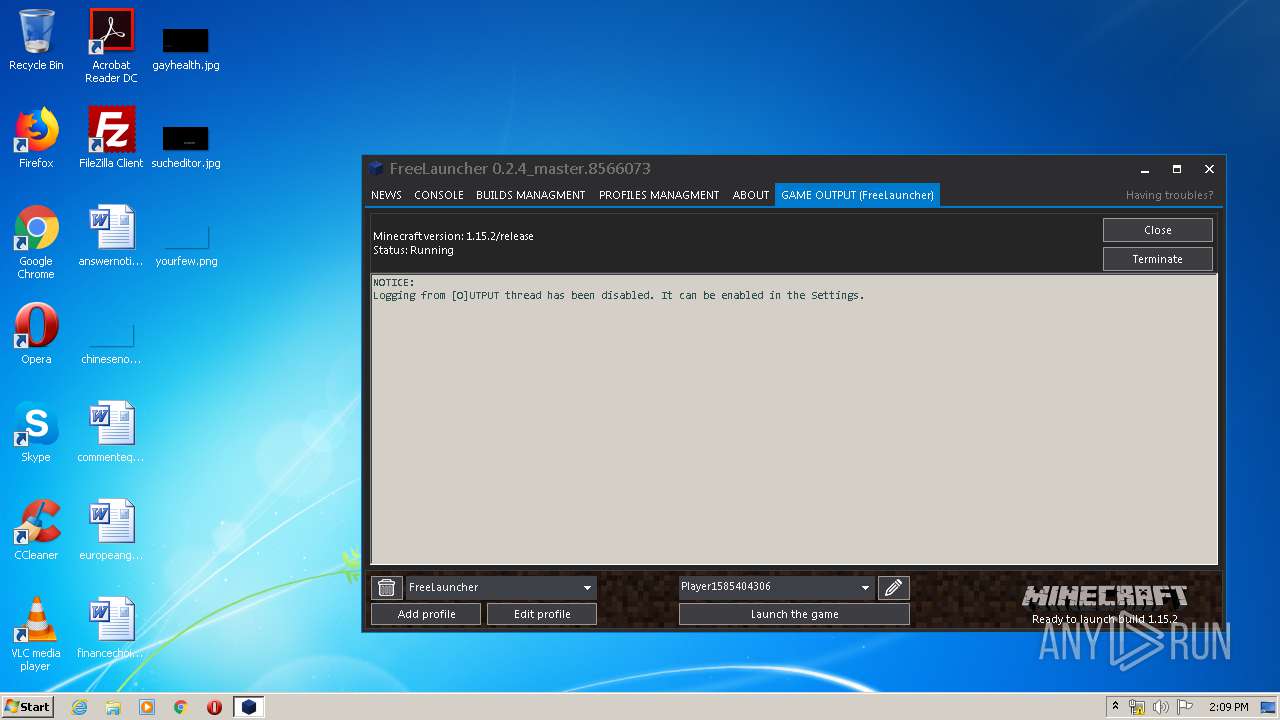Minimize the FreeLauncher window
This screenshot has width=1280, height=720.
1145,169
